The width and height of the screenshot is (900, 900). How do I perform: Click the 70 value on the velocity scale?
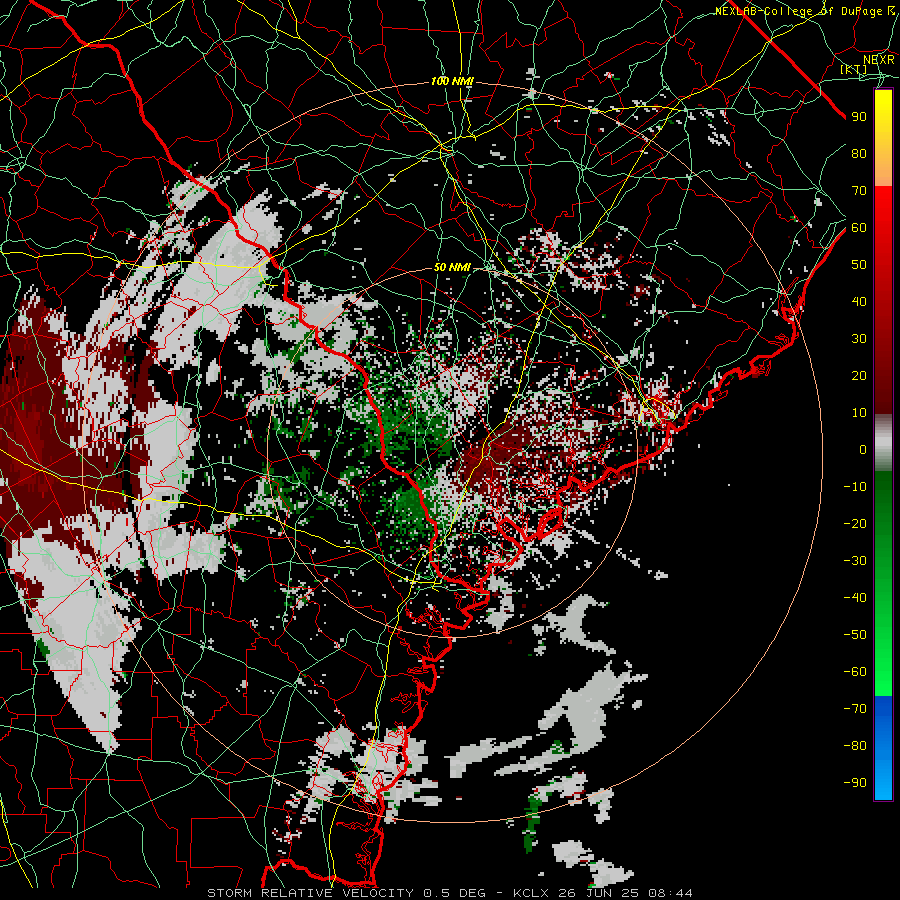859,191
